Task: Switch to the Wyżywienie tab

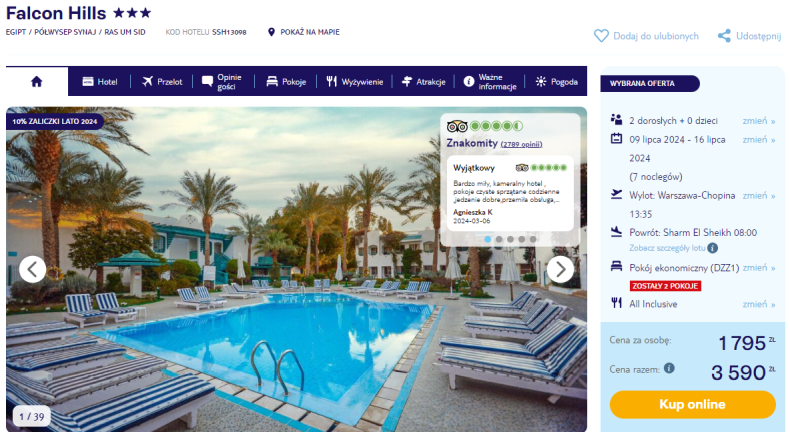Action: click(355, 81)
